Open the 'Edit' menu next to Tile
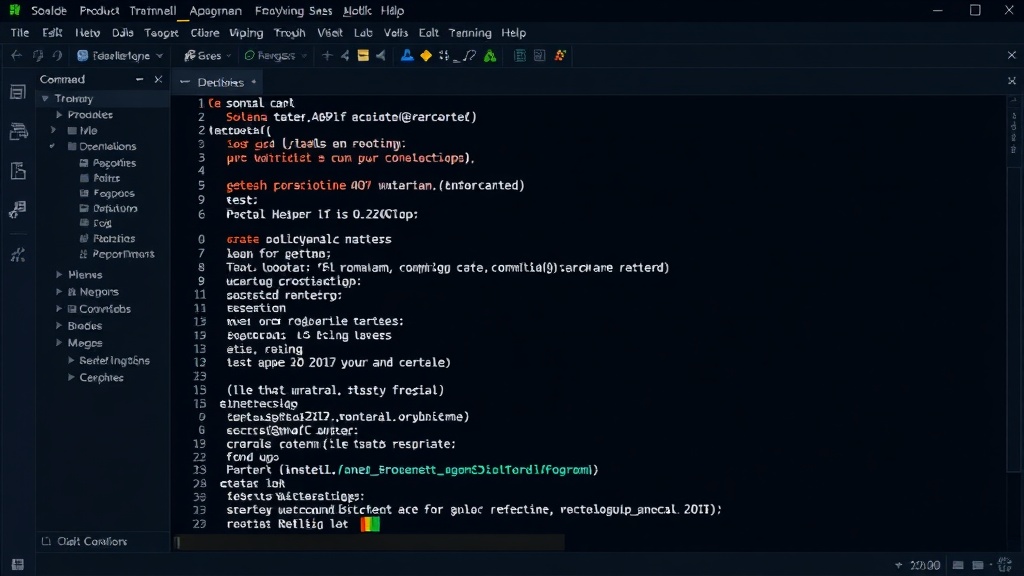 (52, 33)
